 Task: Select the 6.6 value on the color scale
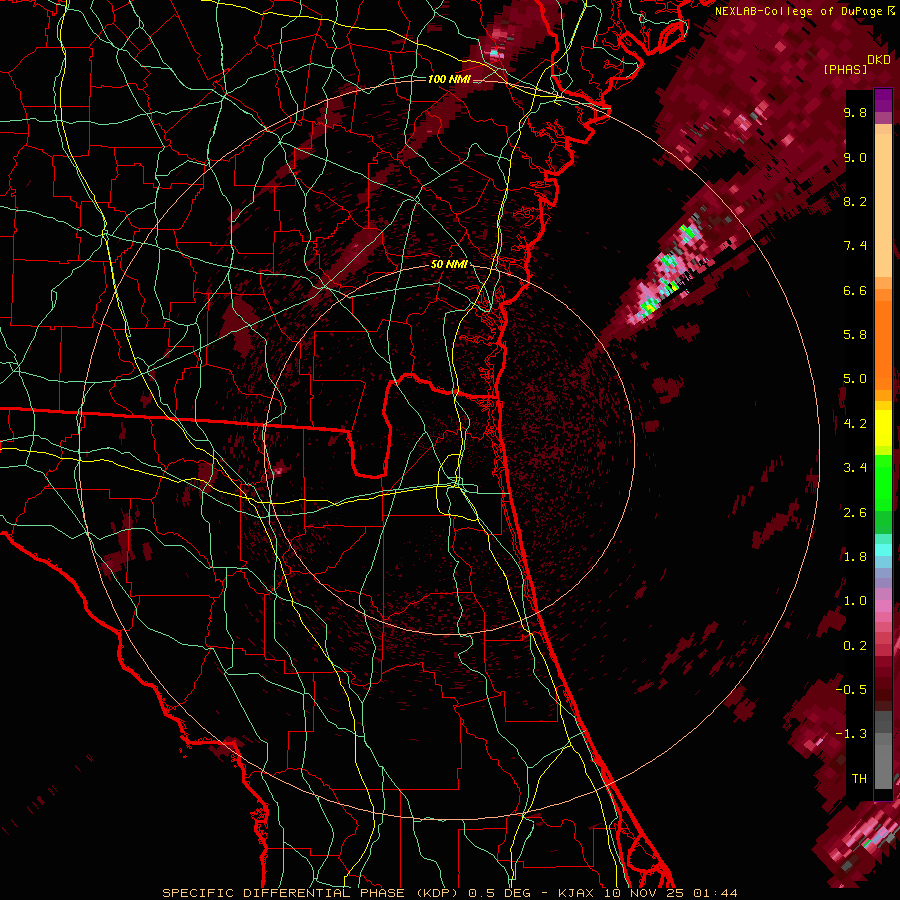coord(855,290)
